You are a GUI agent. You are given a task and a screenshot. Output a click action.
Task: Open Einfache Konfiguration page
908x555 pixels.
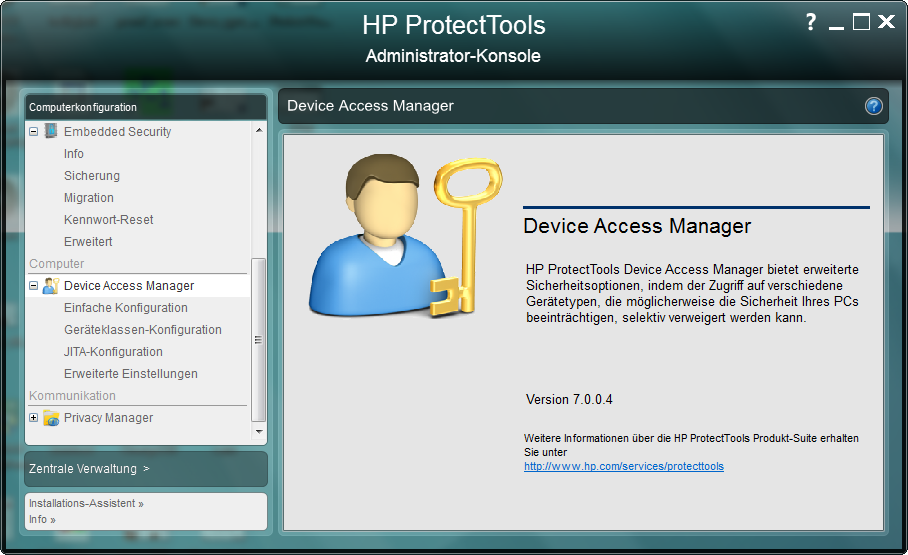[126, 308]
